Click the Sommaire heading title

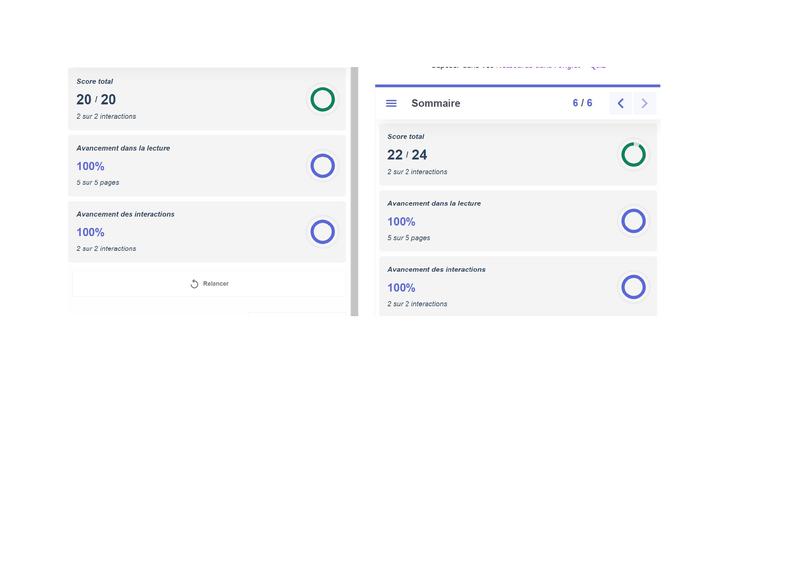(436, 104)
